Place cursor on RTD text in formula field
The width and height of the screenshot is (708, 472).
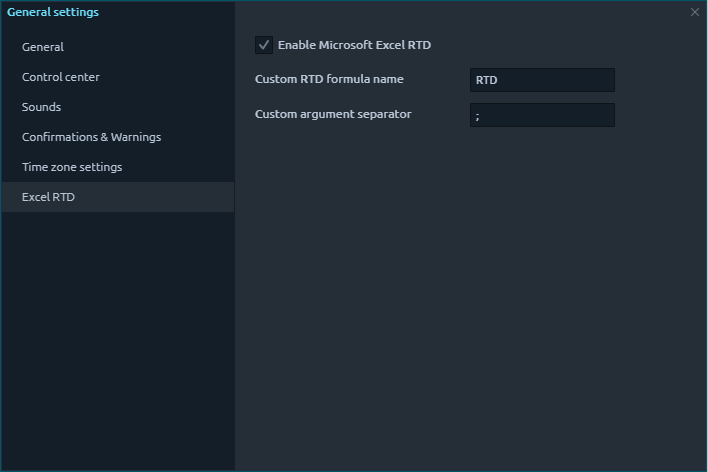[487, 80]
